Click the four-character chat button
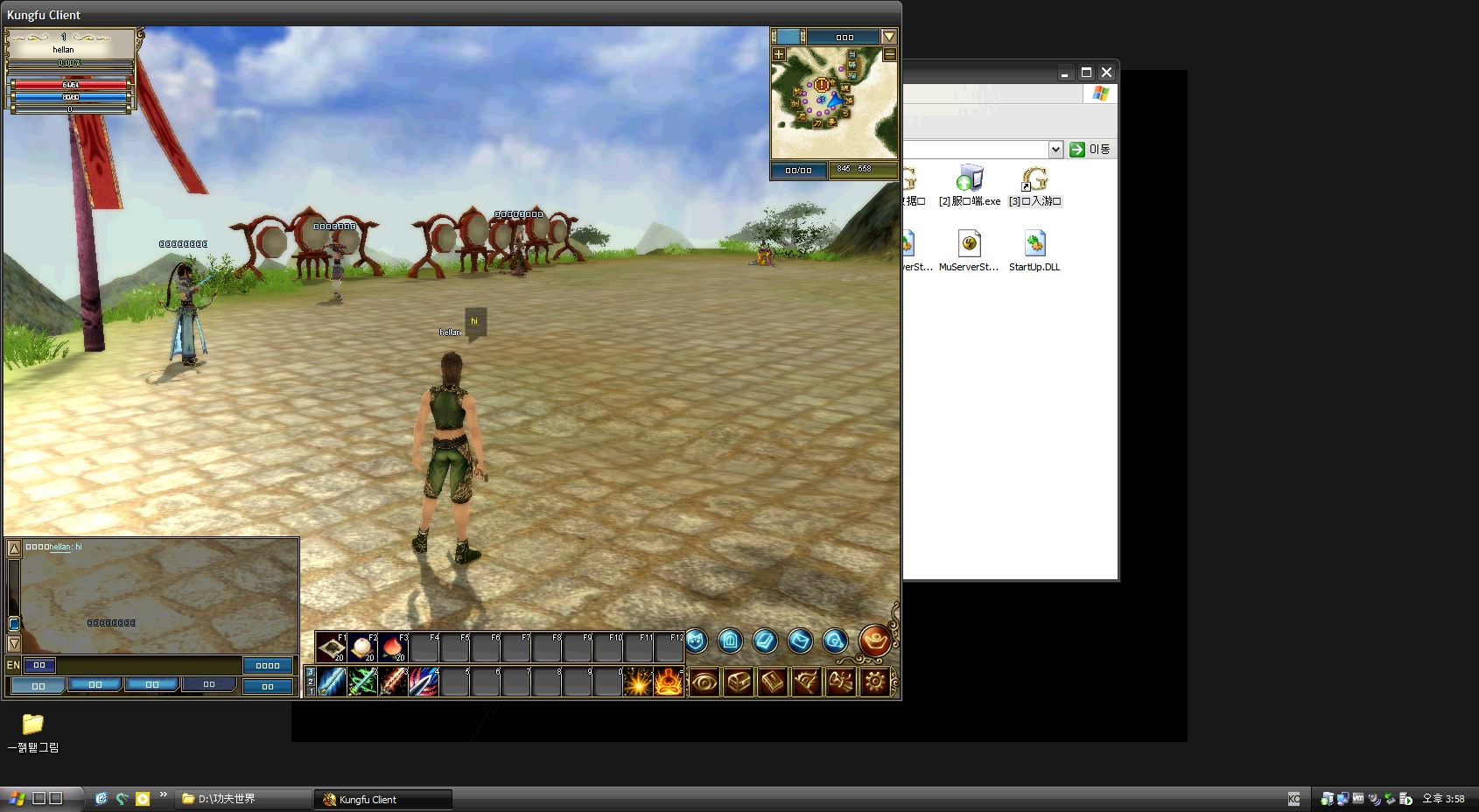The width and height of the screenshot is (1479, 812). click(x=268, y=665)
